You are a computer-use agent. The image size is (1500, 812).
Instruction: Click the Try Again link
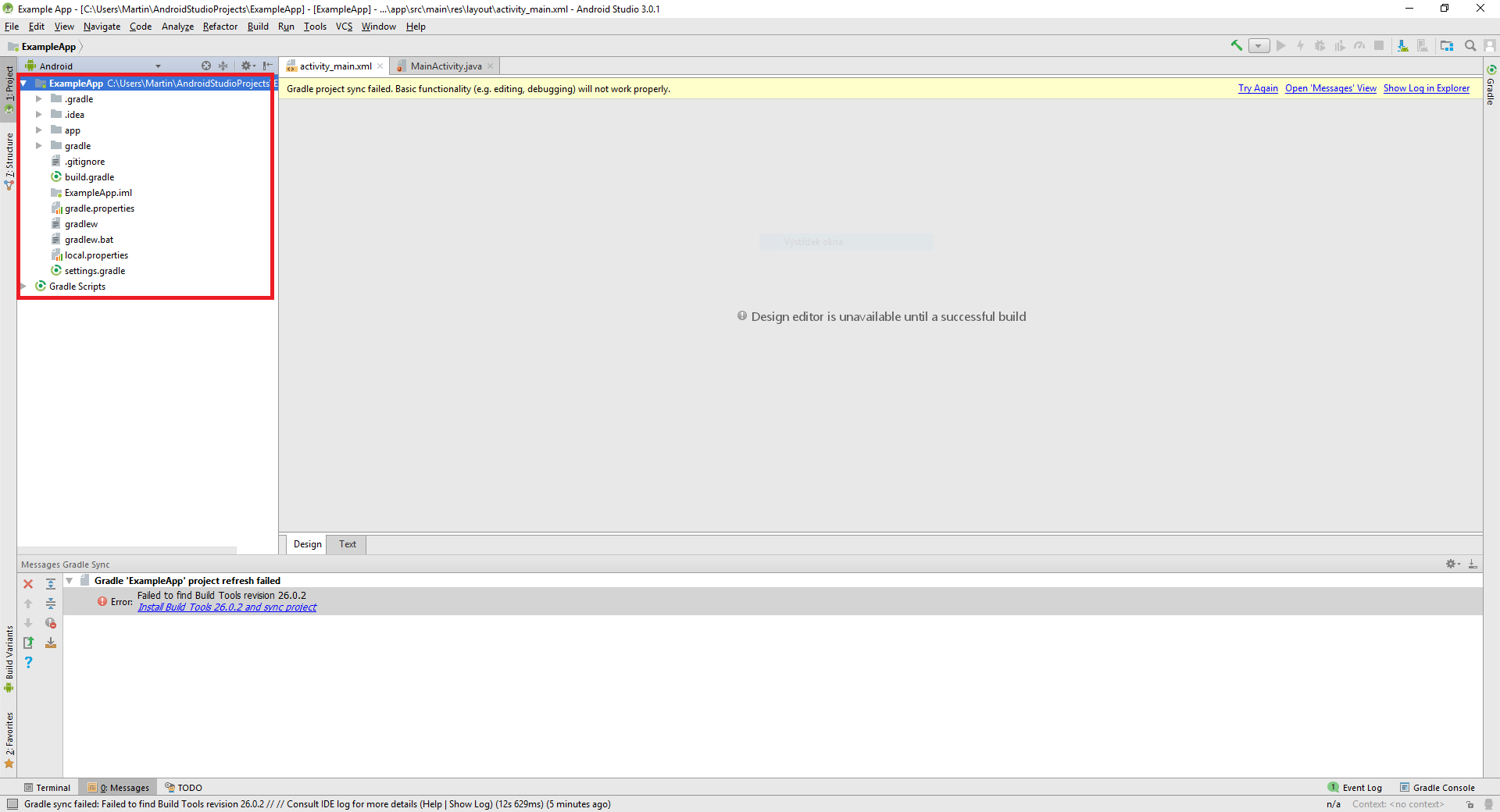click(1258, 88)
